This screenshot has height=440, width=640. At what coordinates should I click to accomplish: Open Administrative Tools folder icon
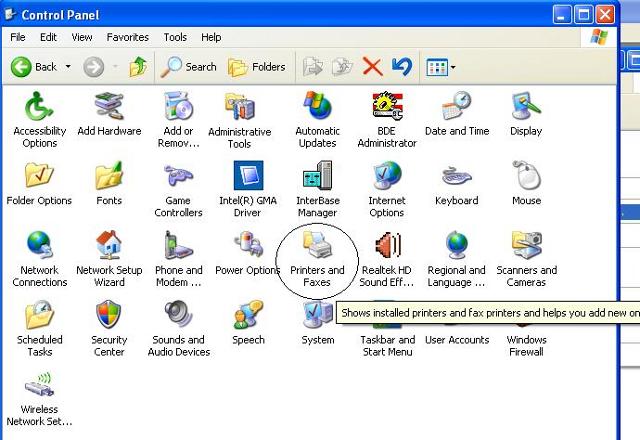pos(240,107)
